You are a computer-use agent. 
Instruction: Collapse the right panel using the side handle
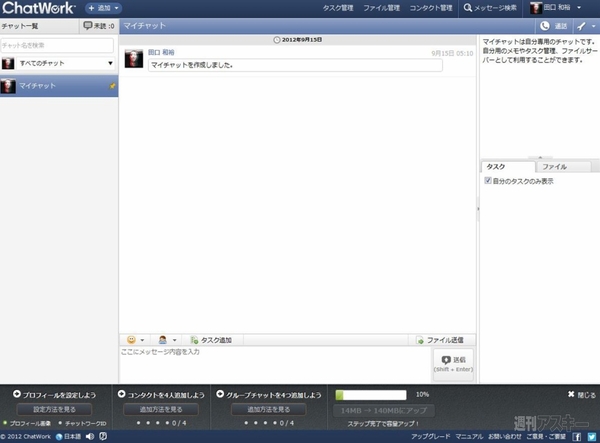click(478, 209)
